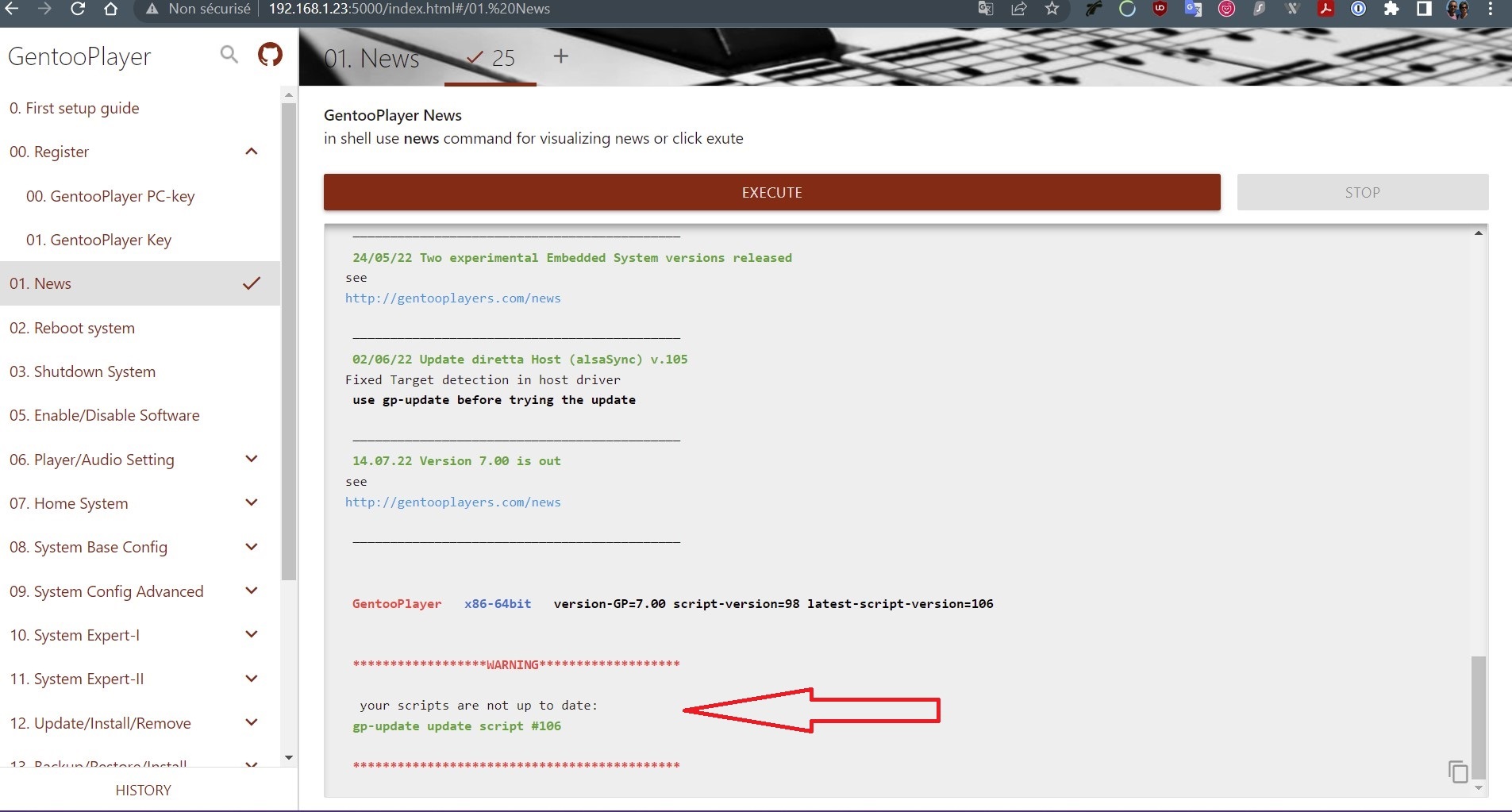This screenshot has width=1512, height=812.
Task: Expand 06. Player/Audio Setting
Action: click(x=252, y=459)
